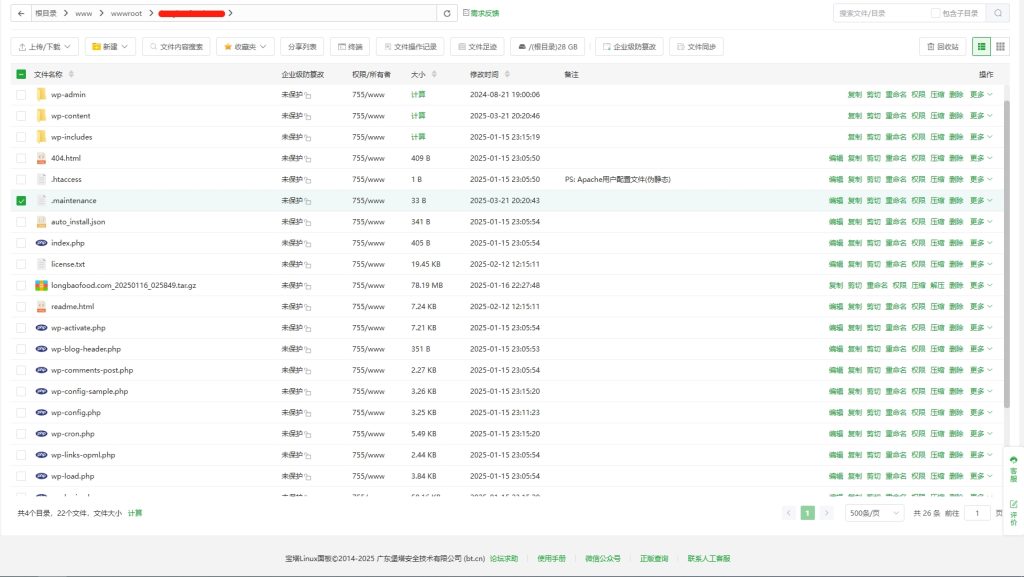Open the Upload/Download (上传/下载) dropdown

click(44, 46)
